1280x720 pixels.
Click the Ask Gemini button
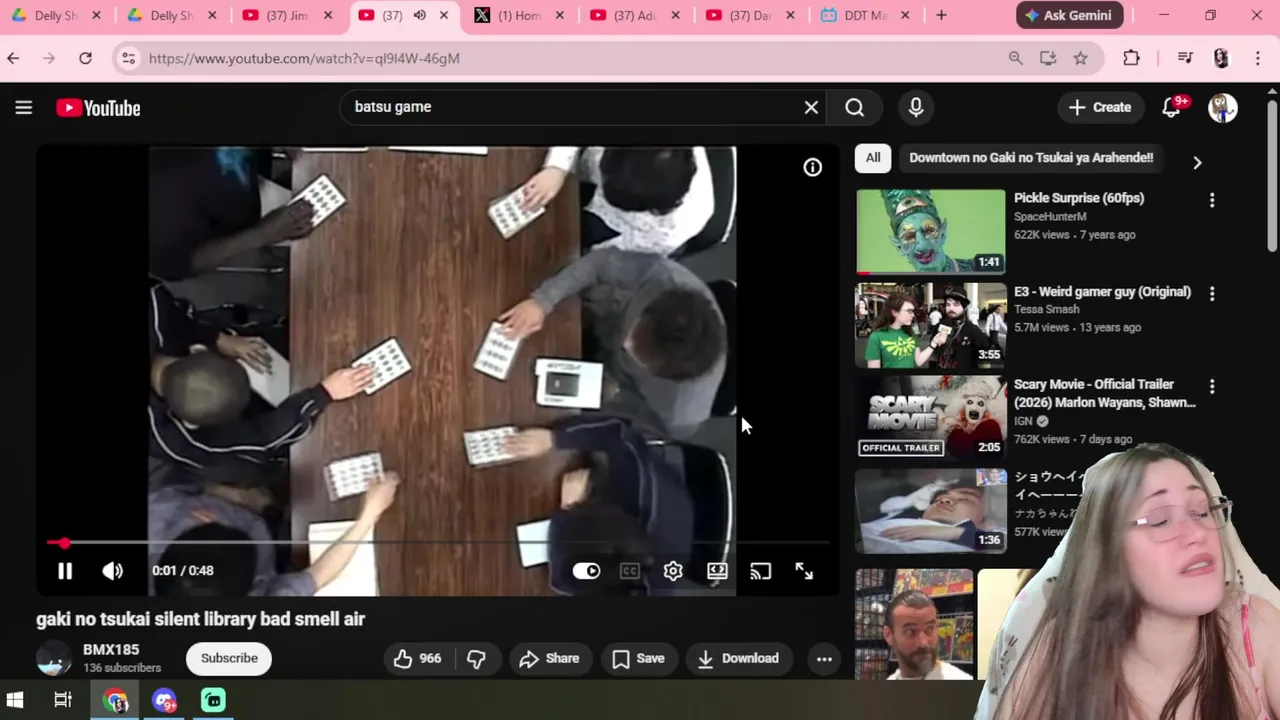(x=1070, y=15)
